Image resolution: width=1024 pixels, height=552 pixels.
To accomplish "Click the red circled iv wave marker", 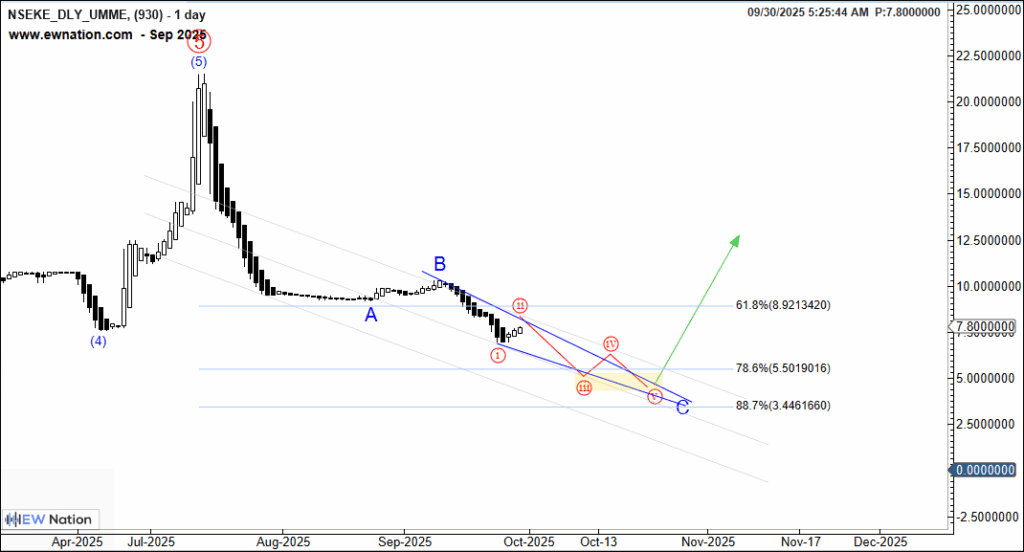I will 611,344.
